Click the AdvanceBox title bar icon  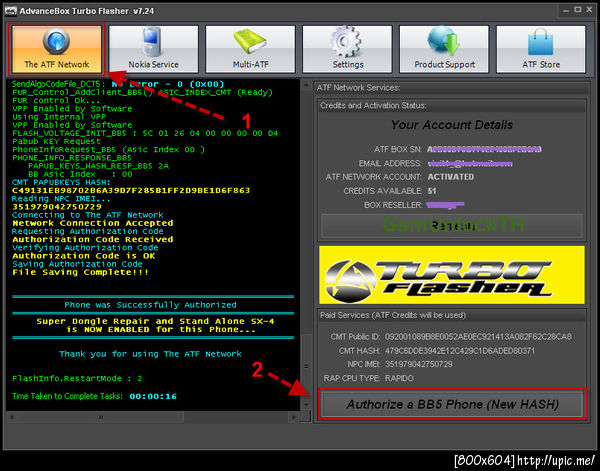point(11,11)
